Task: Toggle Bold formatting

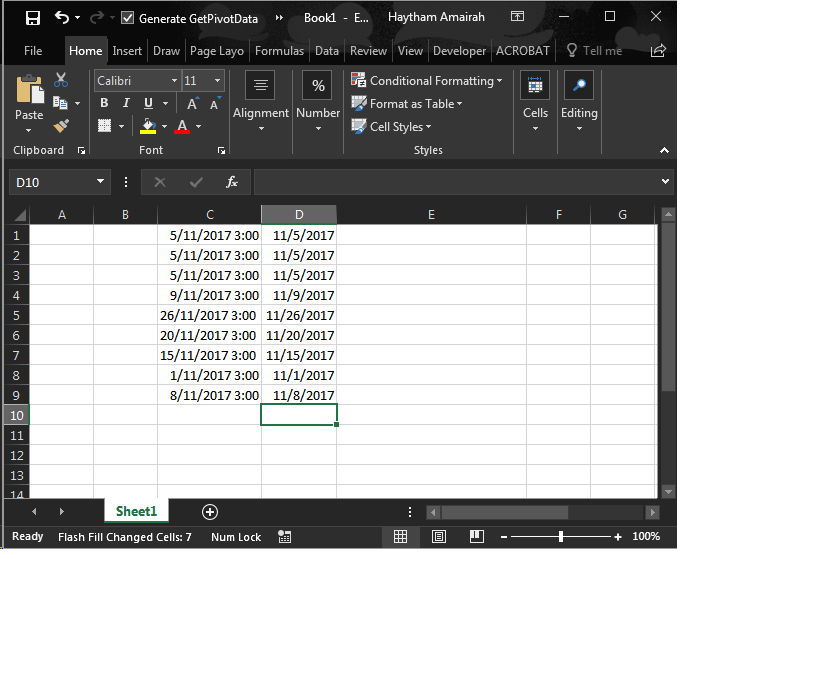Action: pos(104,103)
